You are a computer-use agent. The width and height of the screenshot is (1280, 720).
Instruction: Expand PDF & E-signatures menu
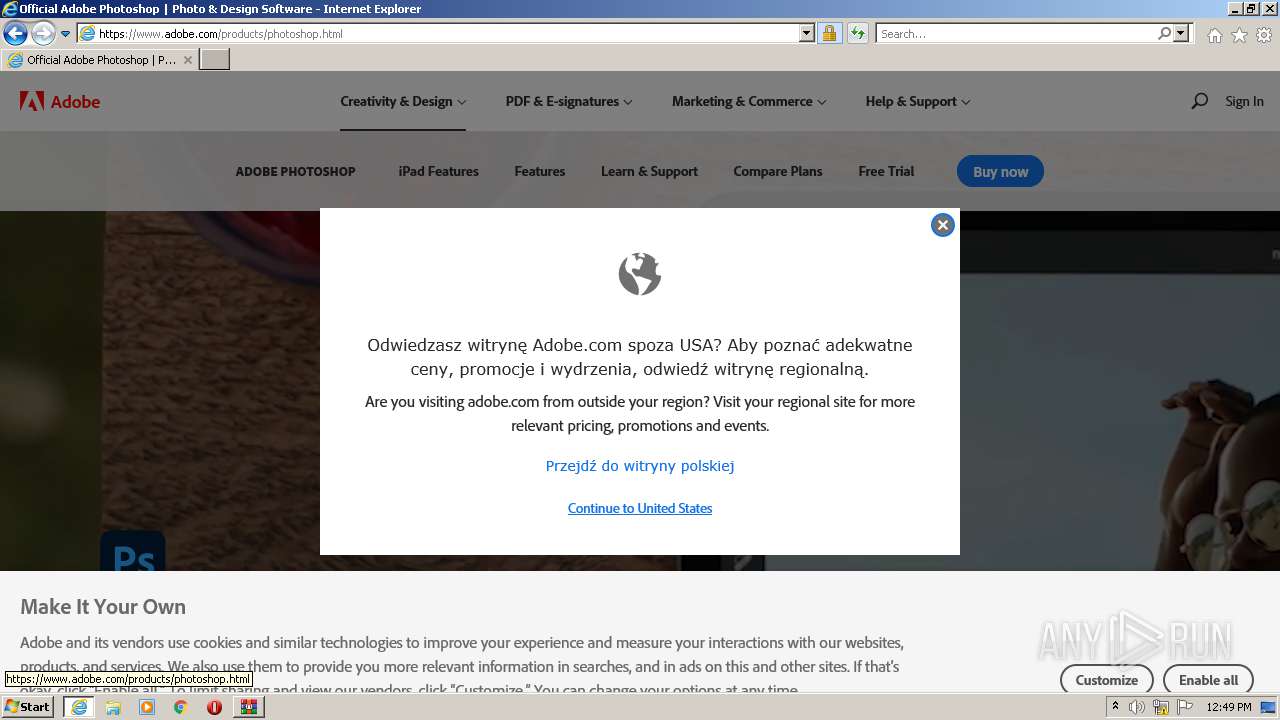coord(569,101)
